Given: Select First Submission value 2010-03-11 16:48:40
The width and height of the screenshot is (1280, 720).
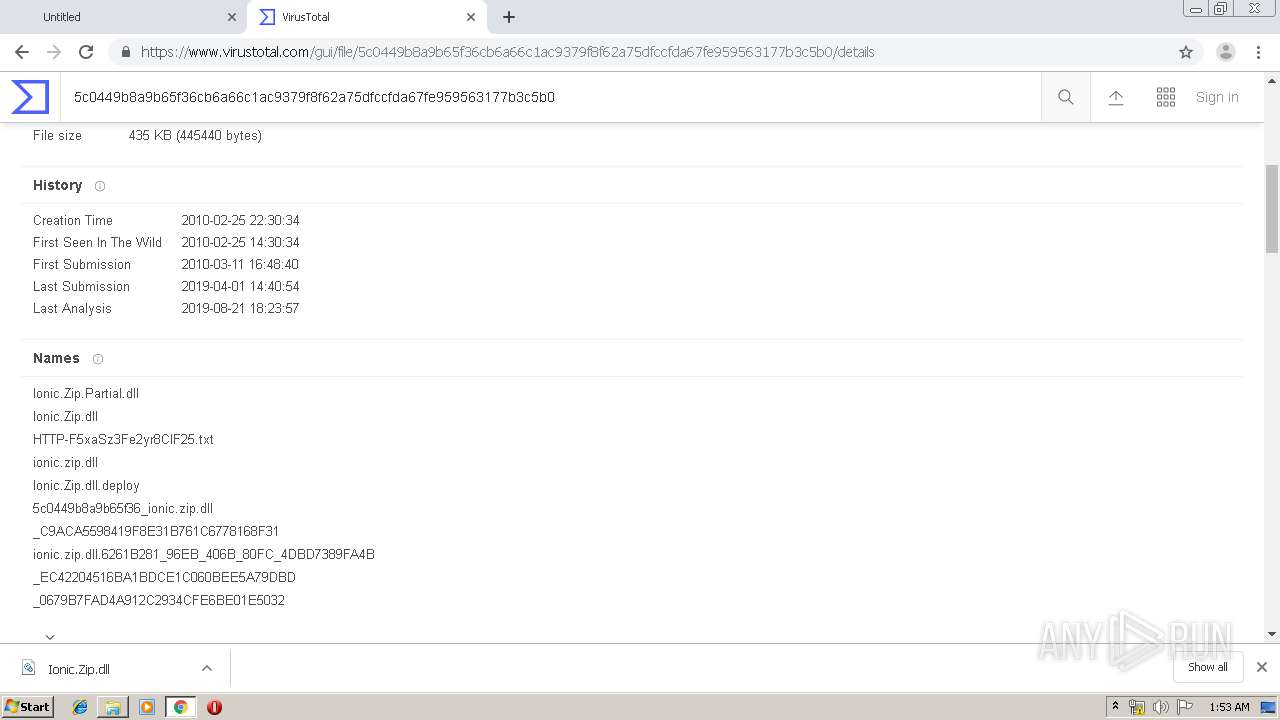Looking at the screenshot, I should [x=240, y=265].
